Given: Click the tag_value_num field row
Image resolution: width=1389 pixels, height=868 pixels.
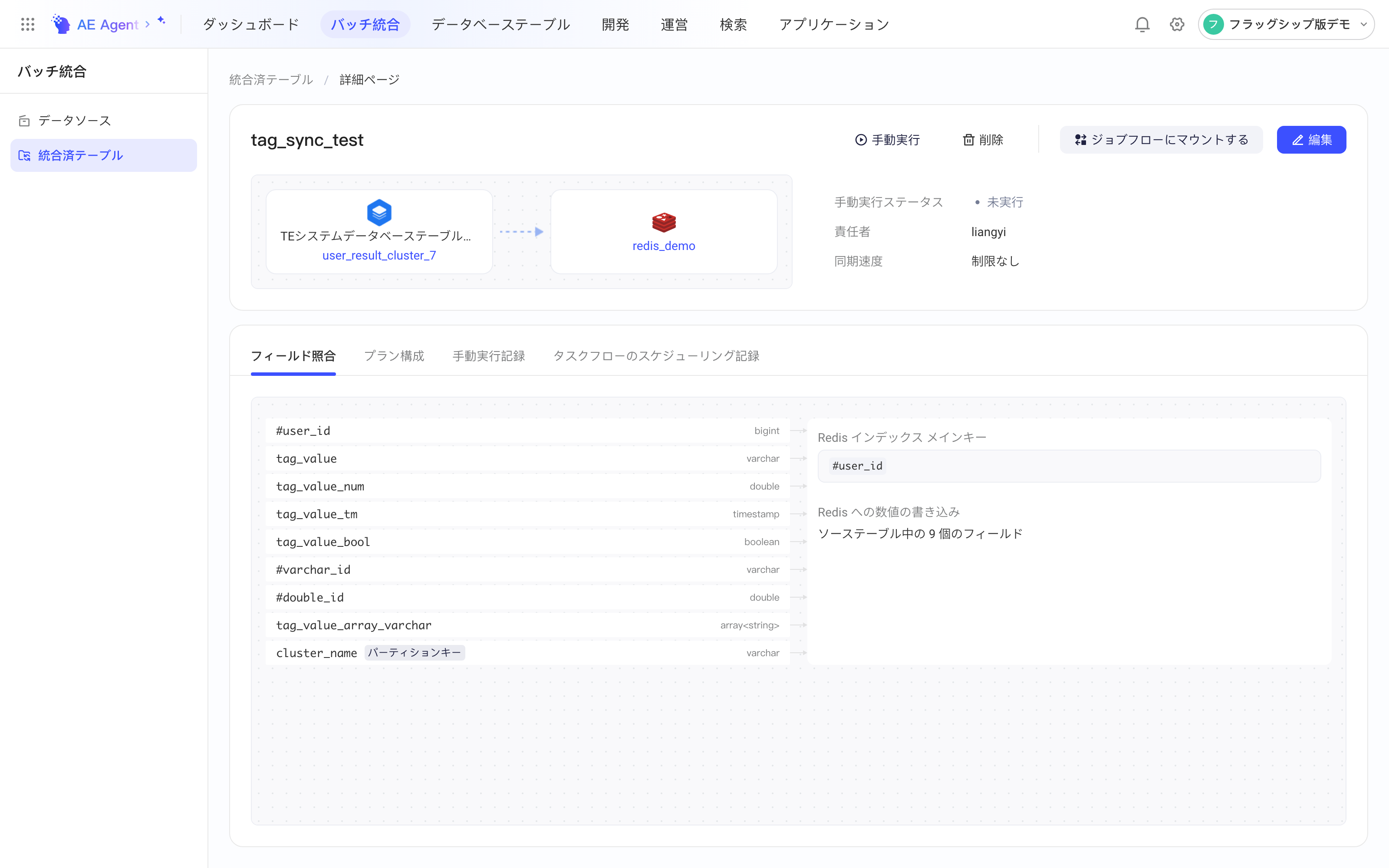Looking at the screenshot, I should tap(527, 486).
